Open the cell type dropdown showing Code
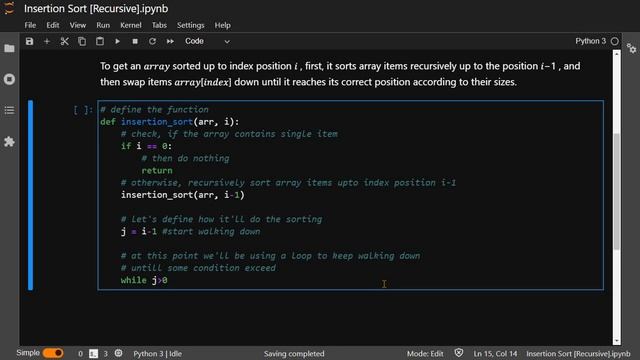This screenshot has height=360, width=640. [x=207, y=41]
